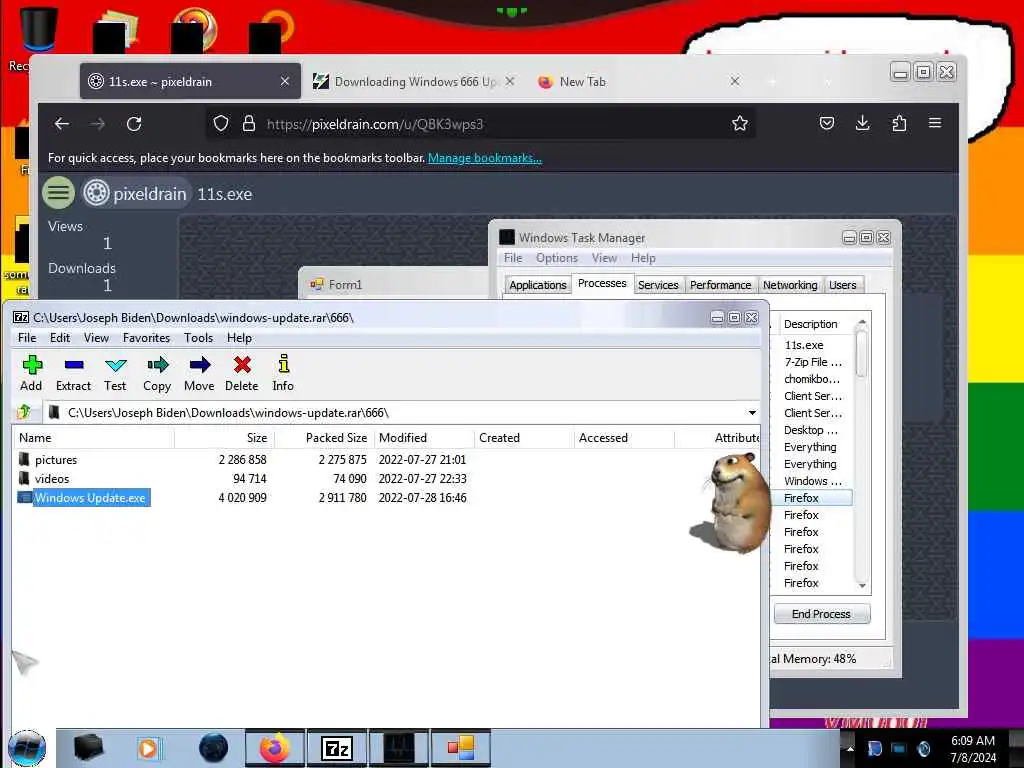Open the 7-Zip Help menu
The height and width of the screenshot is (768, 1024).
pyautogui.click(x=239, y=338)
